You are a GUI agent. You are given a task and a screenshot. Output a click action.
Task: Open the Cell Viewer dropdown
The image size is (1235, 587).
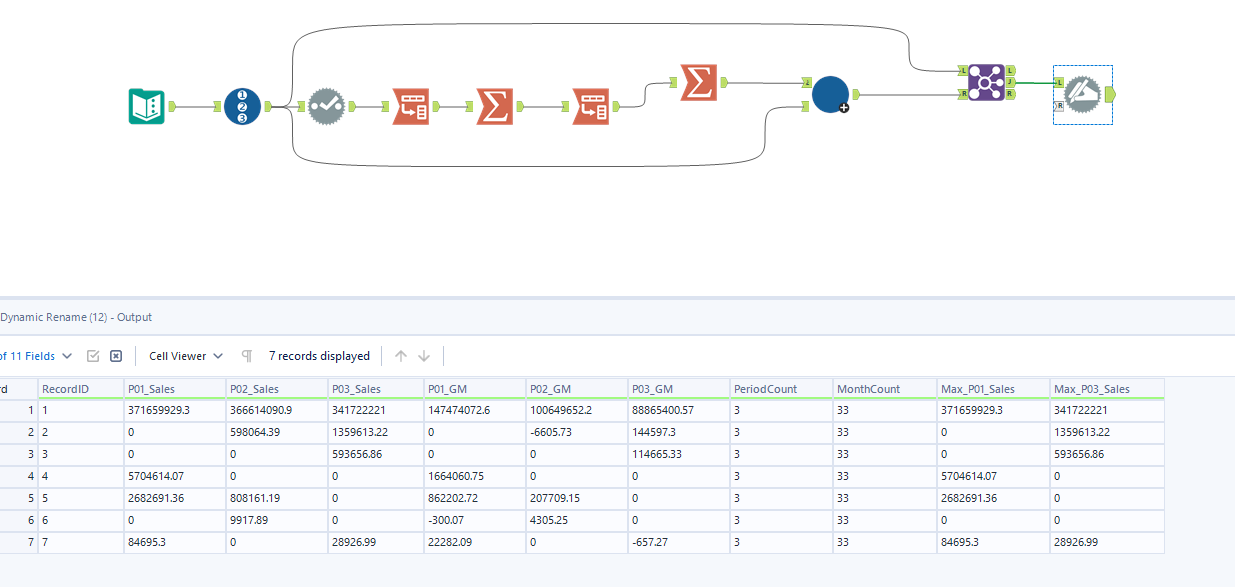(186, 356)
